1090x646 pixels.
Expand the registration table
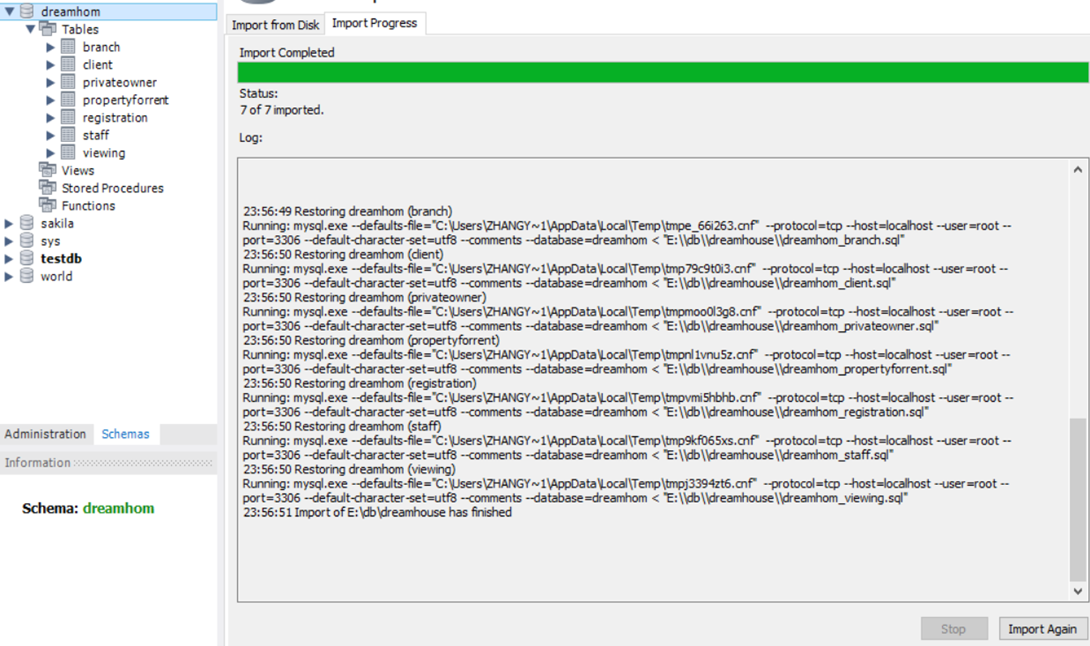[50, 118]
